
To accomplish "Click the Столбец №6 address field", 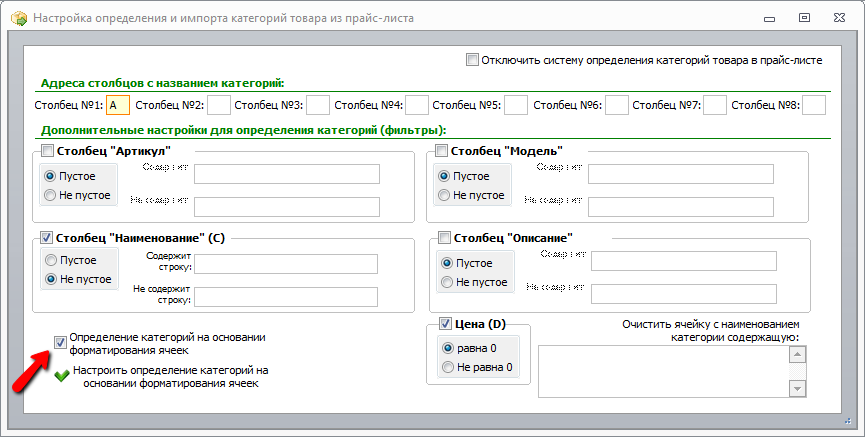I will coord(617,105).
